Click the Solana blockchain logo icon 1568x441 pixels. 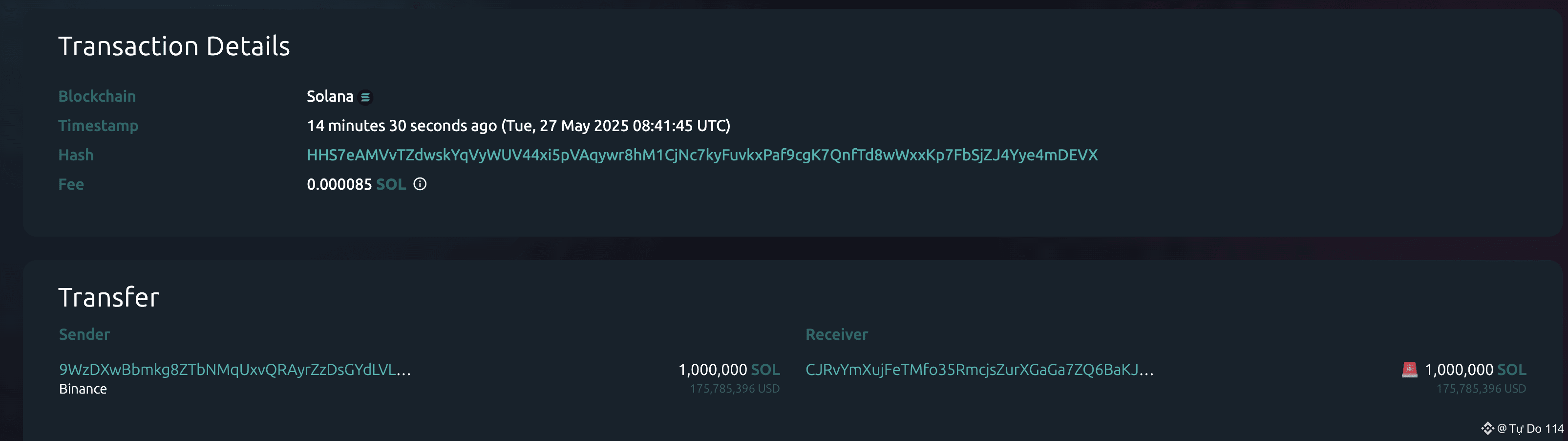click(x=365, y=96)
